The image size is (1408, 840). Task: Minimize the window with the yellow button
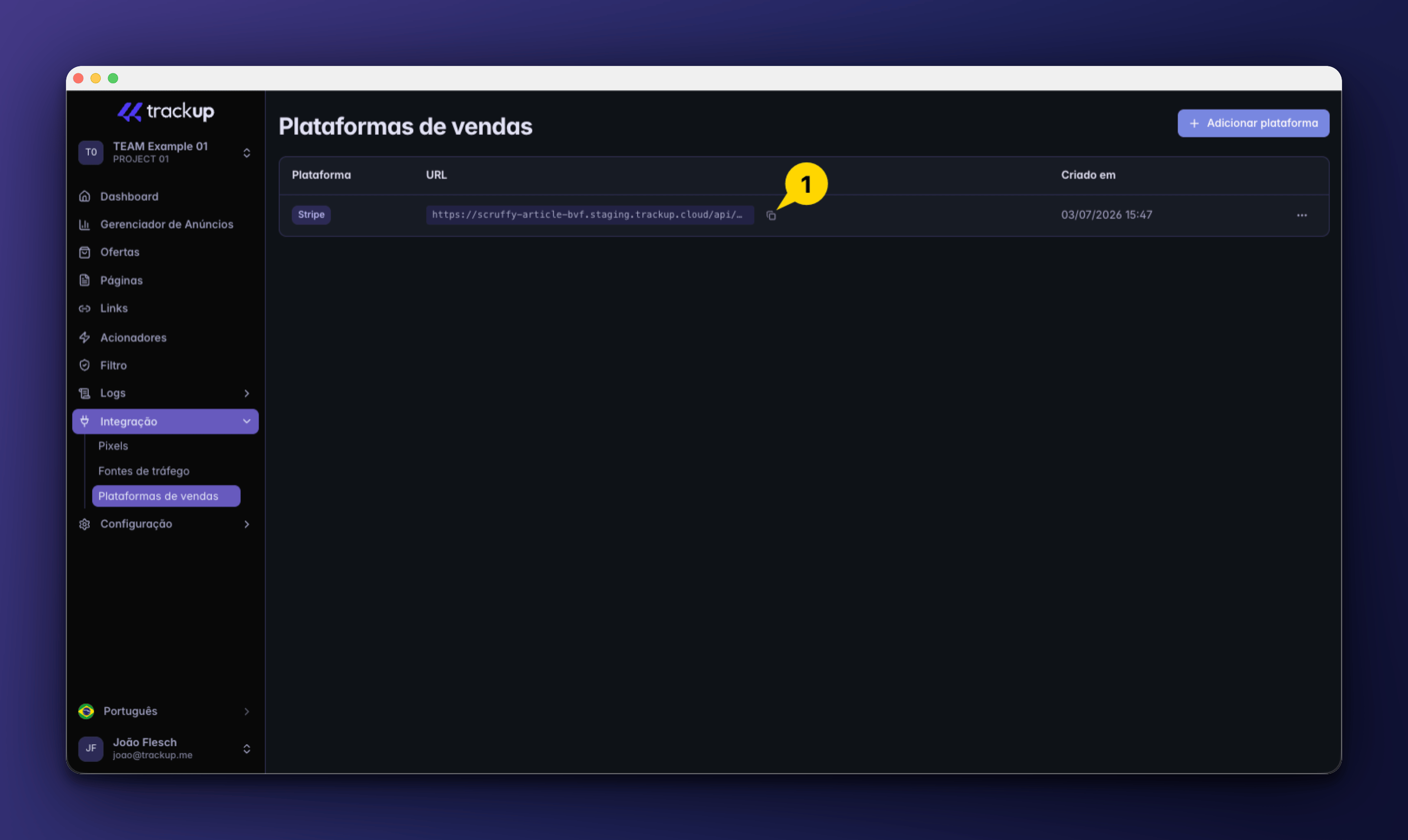click(96, 78)
